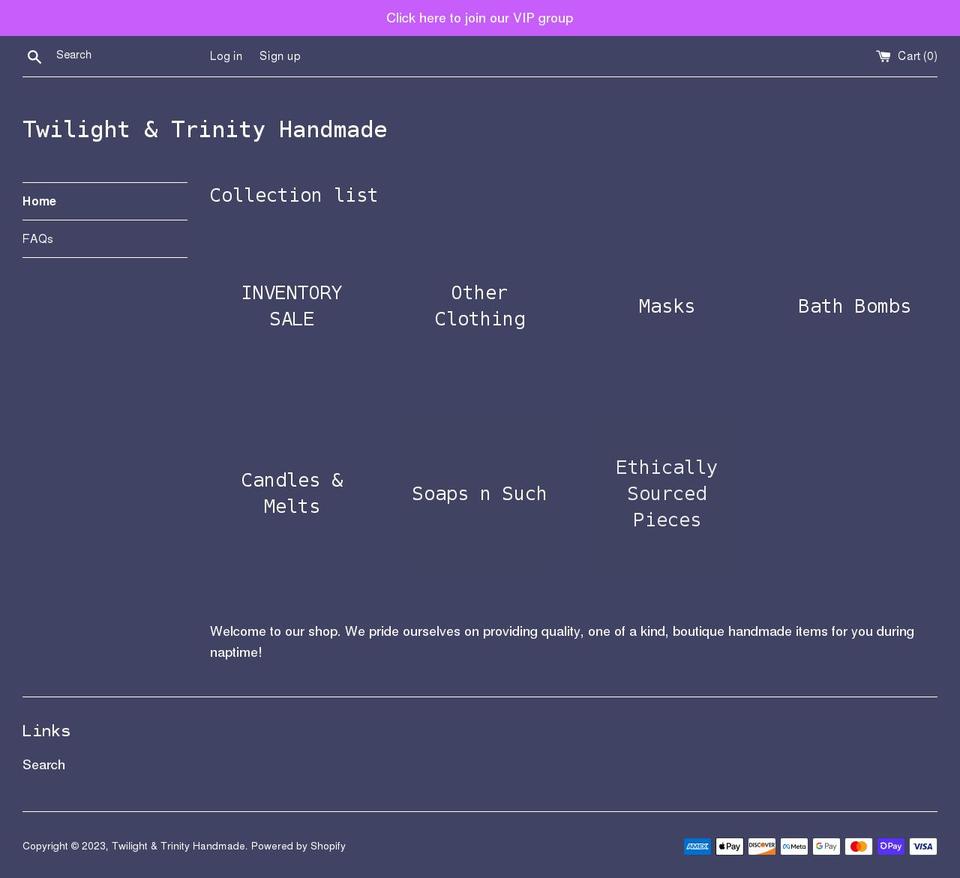
Task: Click the Meta Pay payment icon
Action: (x=793, y=846)
